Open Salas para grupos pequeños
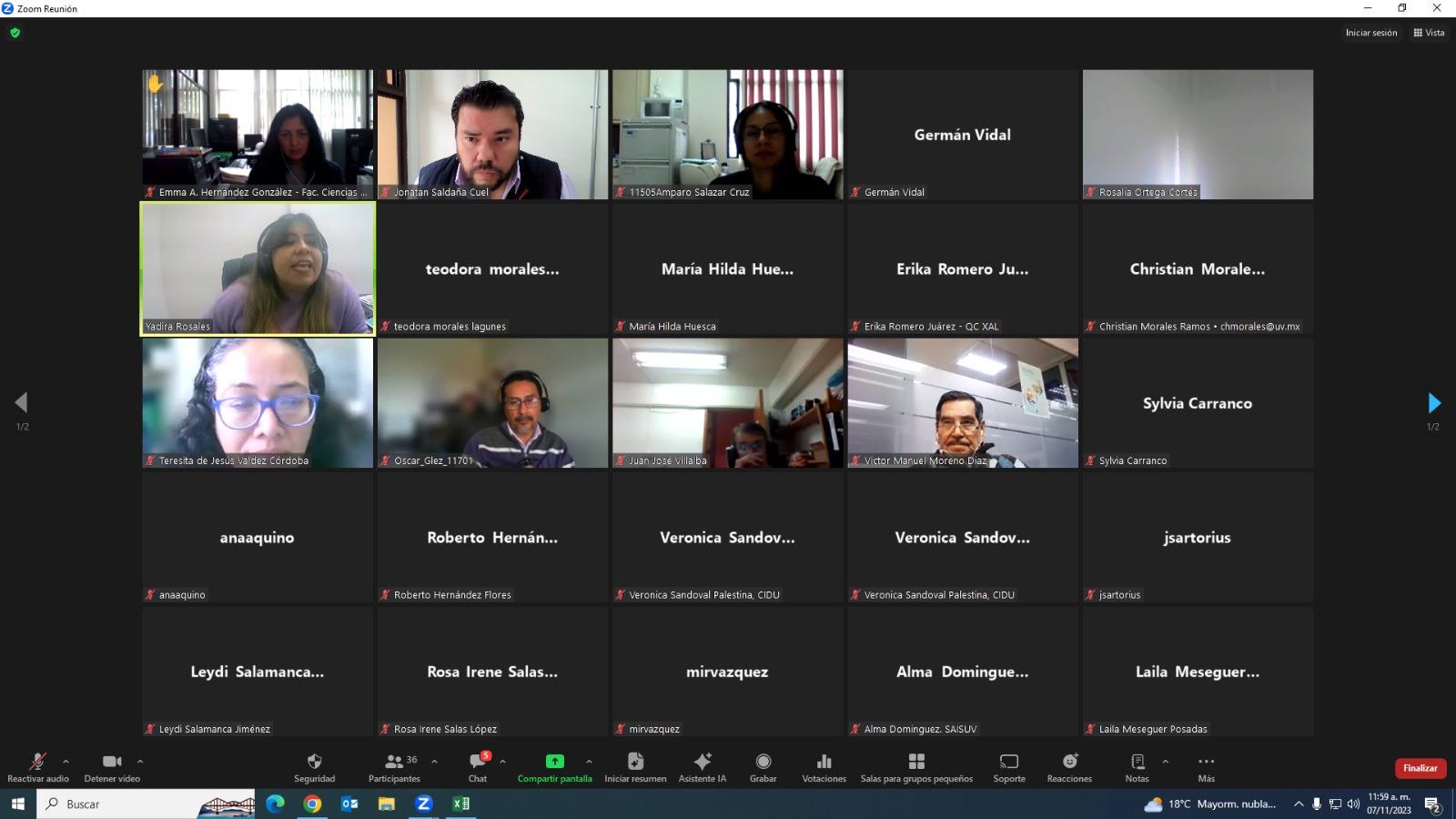This screenshot has height=819, width=1456. click(916, 762)
